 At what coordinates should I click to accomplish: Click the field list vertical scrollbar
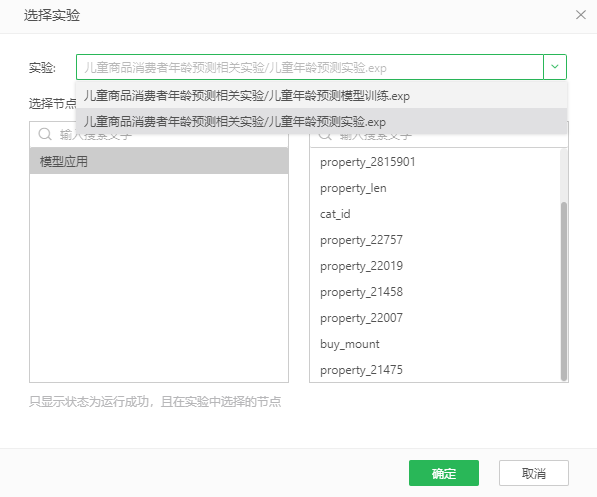tap(564, 291)
